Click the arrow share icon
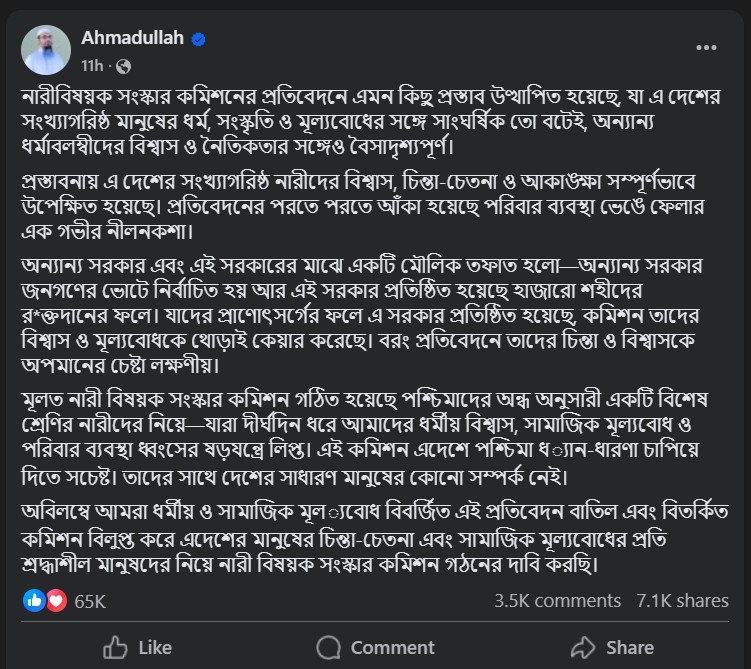 click(x=583, y=647)
